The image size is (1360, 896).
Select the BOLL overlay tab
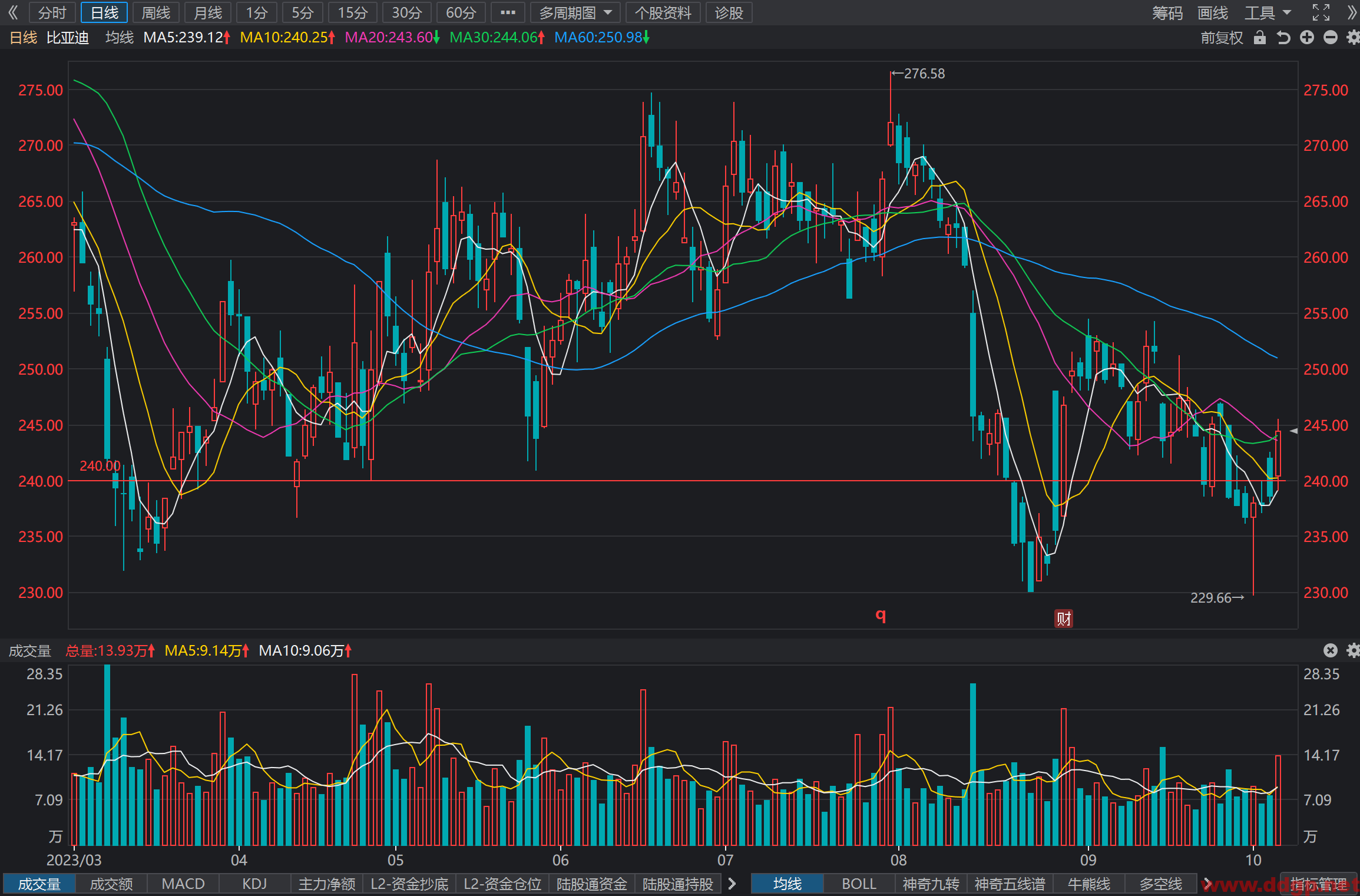click(859, 884)
